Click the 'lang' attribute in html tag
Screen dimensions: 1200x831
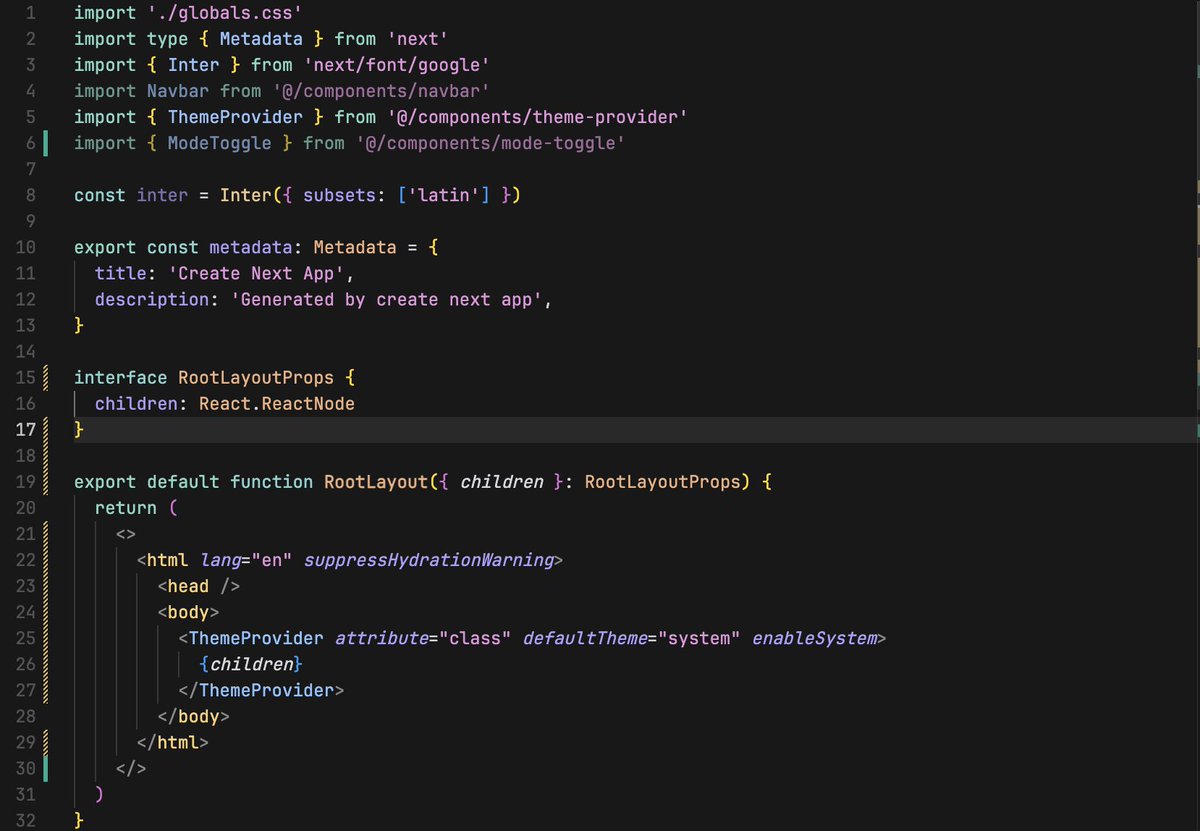(219, 559)
